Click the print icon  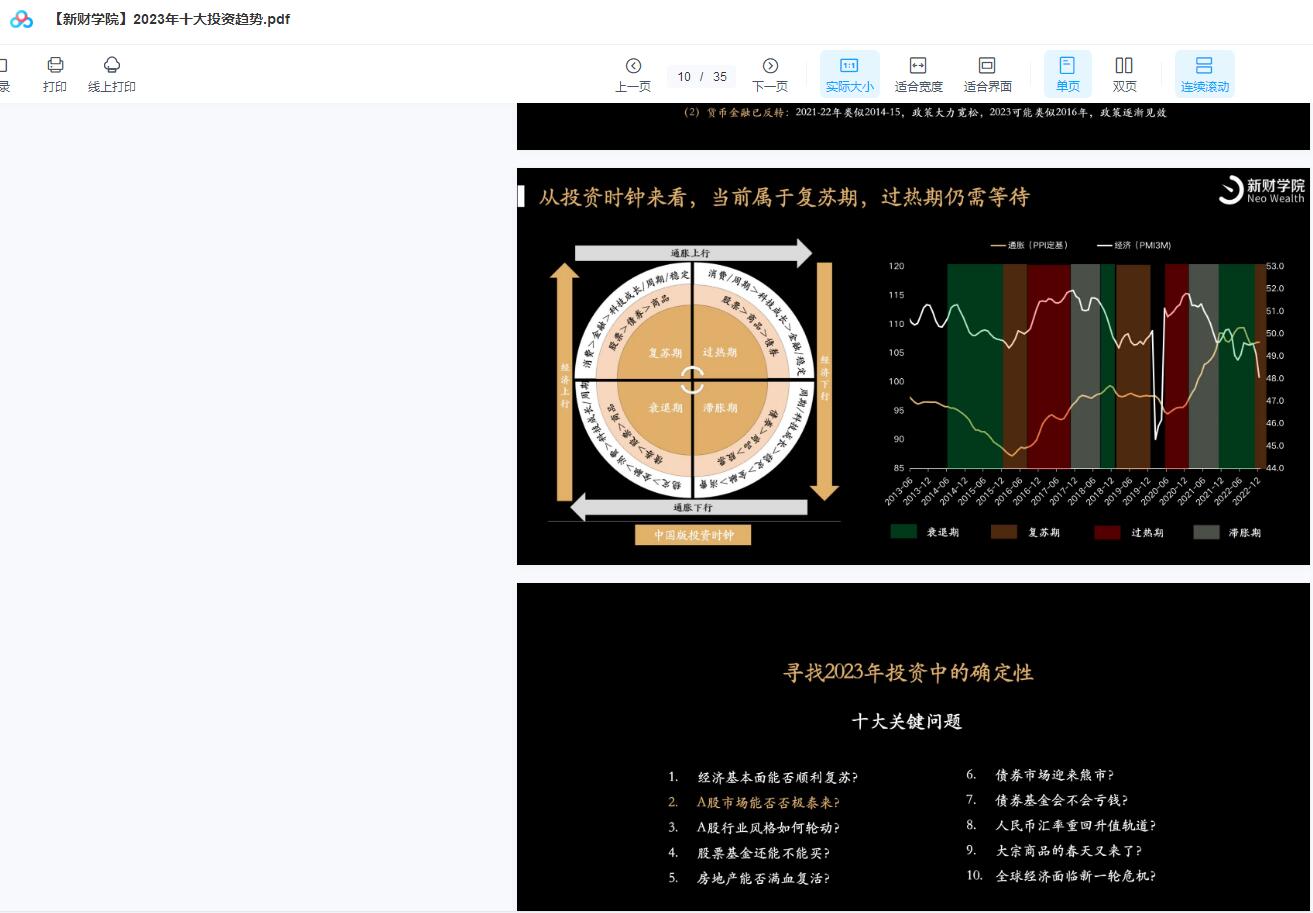coord(55,66)
